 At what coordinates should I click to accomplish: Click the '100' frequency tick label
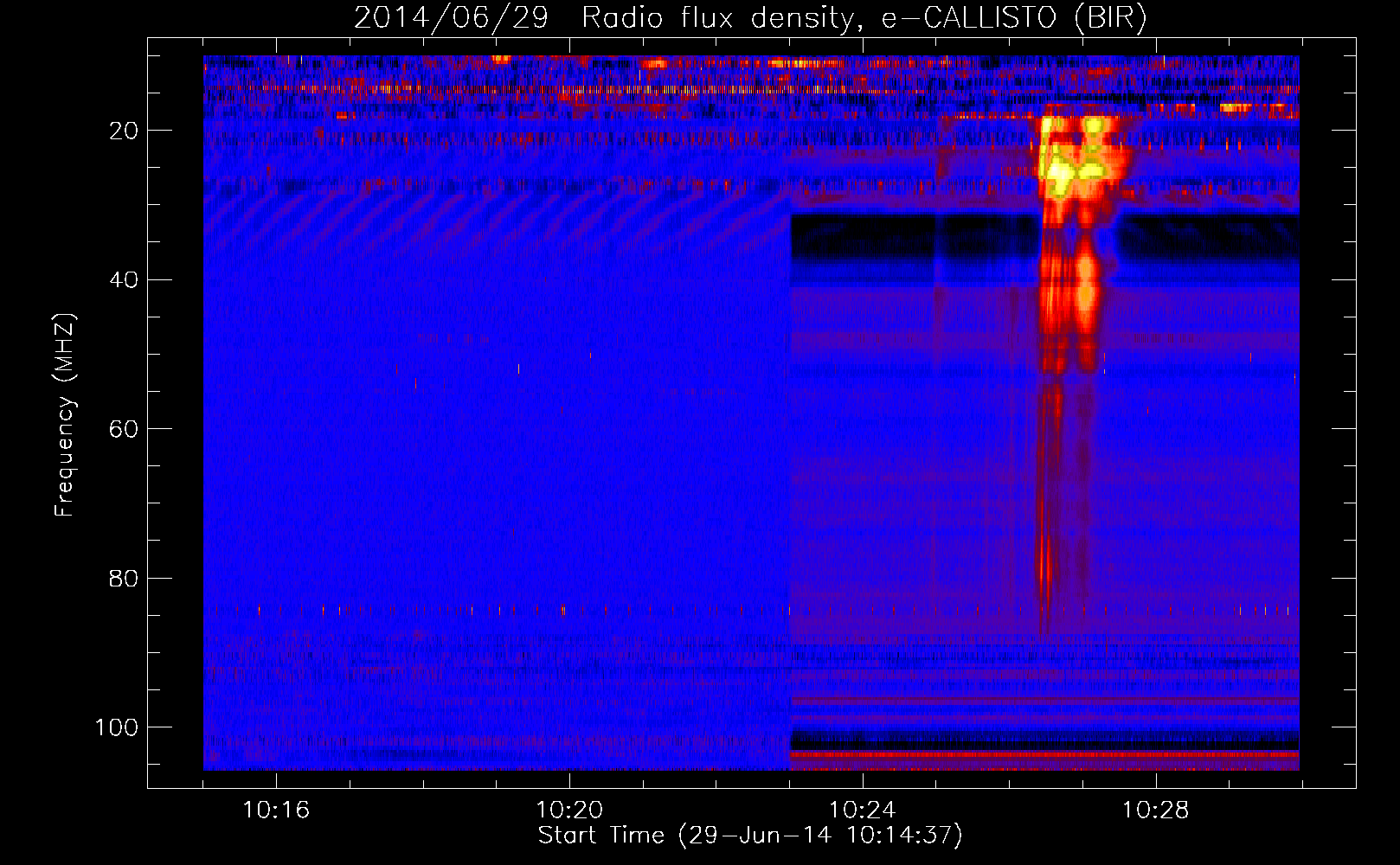pos(117,727)
